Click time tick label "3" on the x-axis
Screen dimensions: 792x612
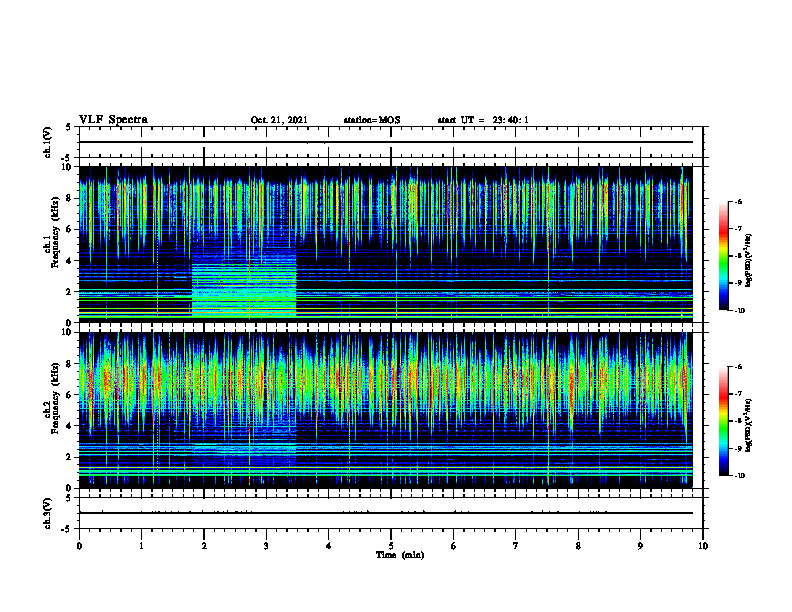[266, 546]
